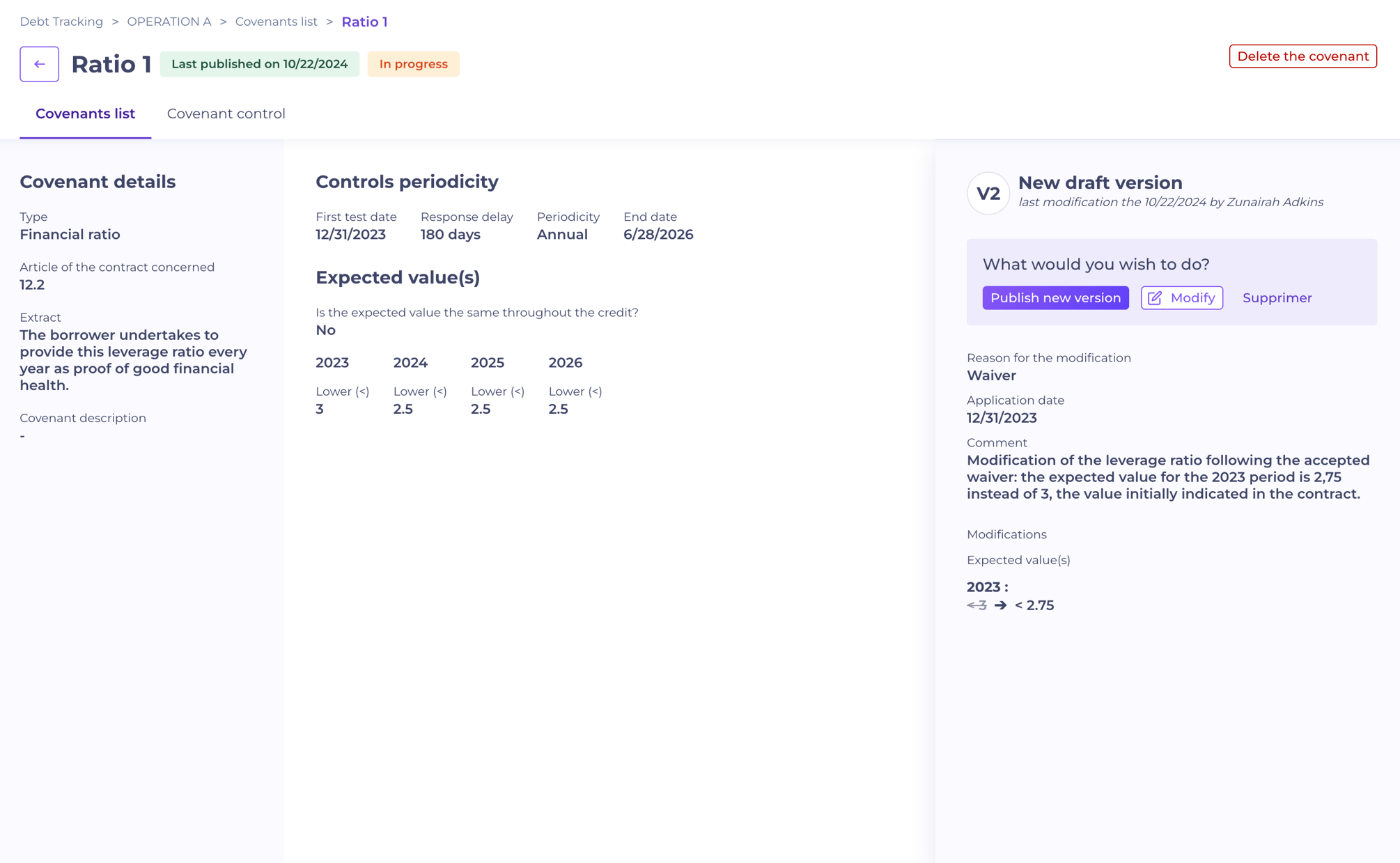Click the In progress status badge

pyautogui.click(x=413, y=64)
